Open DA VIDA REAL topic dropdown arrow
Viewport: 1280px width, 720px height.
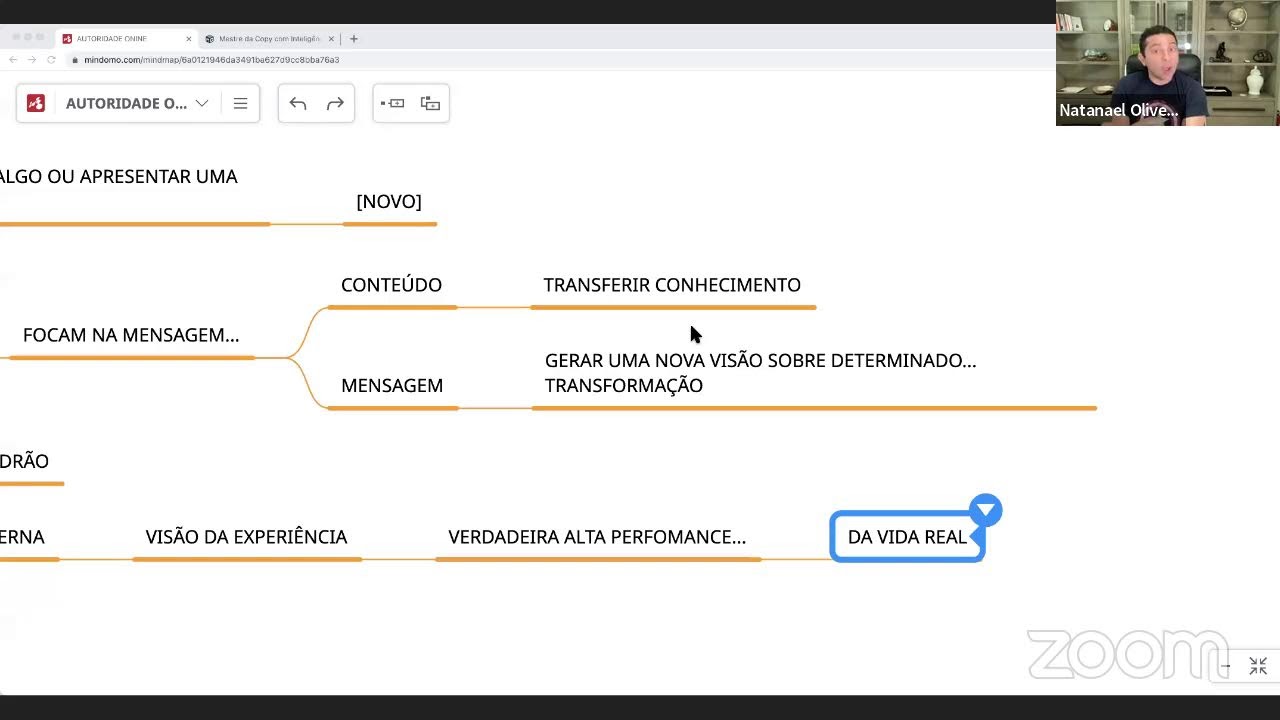[x=986, y=510]
